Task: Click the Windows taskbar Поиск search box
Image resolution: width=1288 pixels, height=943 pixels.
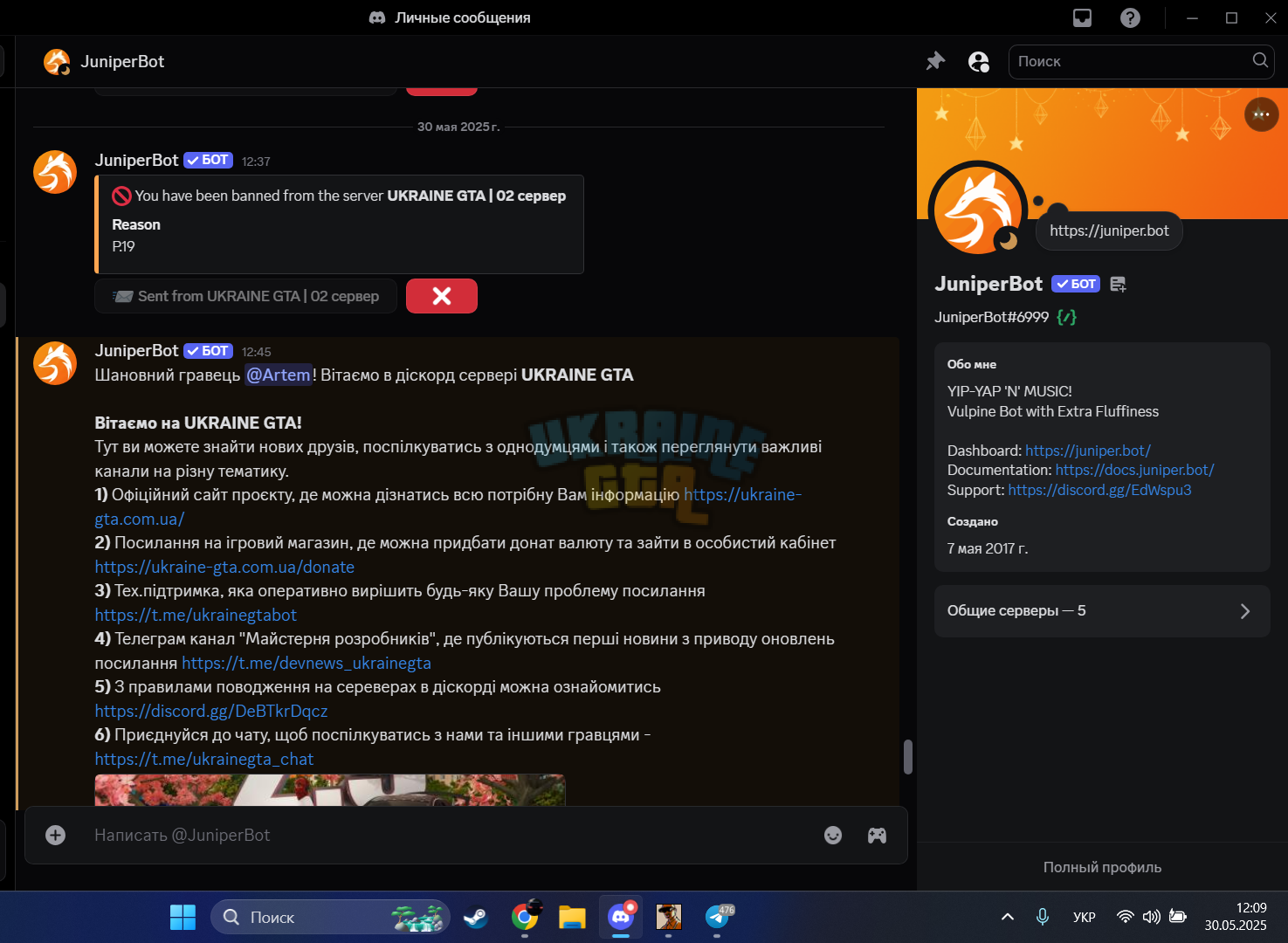Action: [330, 918]
